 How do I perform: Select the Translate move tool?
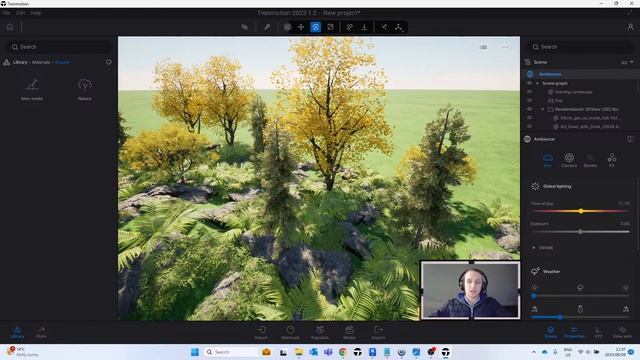click(x=301, y=27)
